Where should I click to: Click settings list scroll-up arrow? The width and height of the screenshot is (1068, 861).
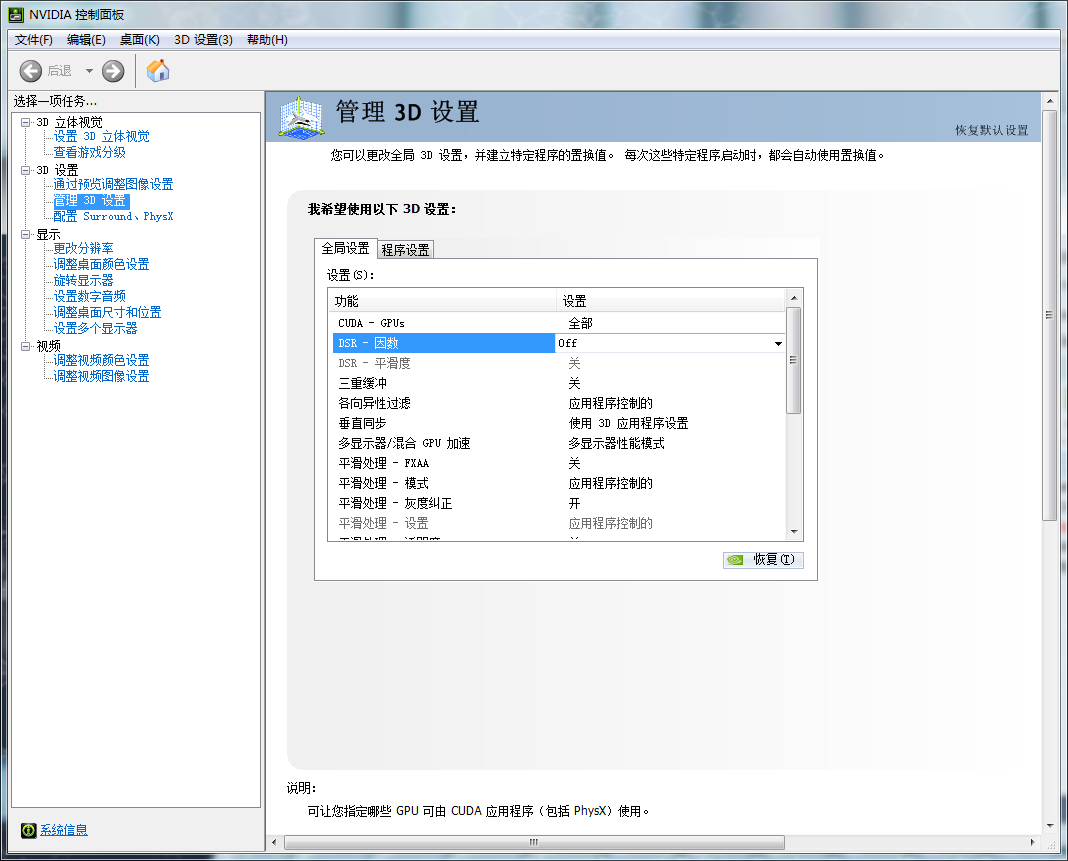click(794, 298)
